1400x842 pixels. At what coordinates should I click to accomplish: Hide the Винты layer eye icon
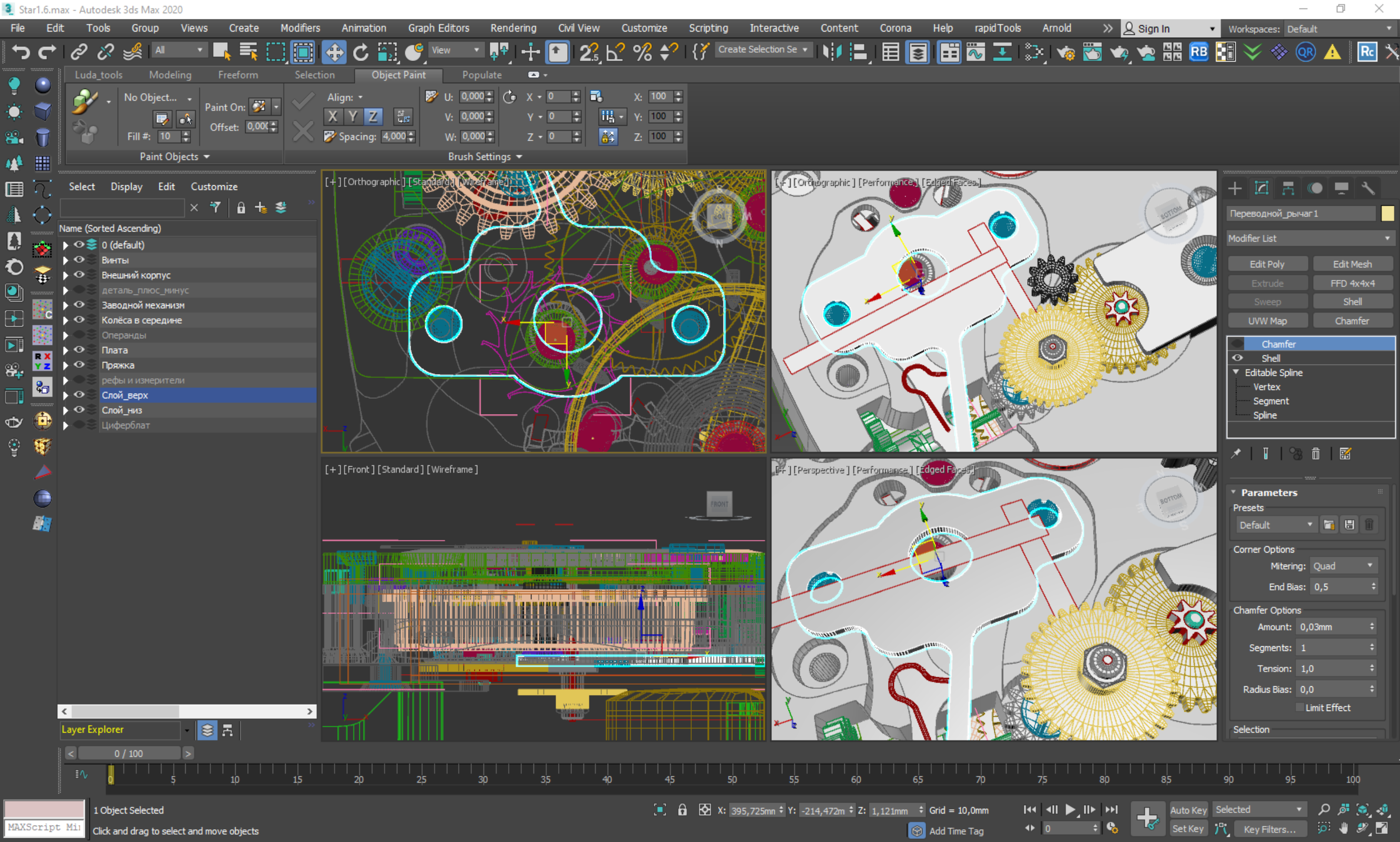point(79,260)
